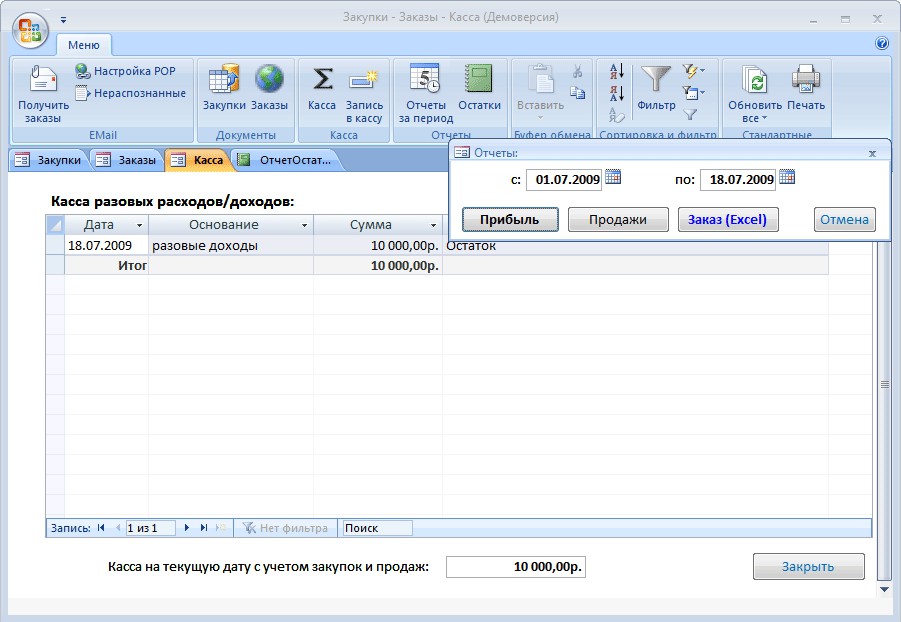Click the Закрыть button

coord(808,567)
